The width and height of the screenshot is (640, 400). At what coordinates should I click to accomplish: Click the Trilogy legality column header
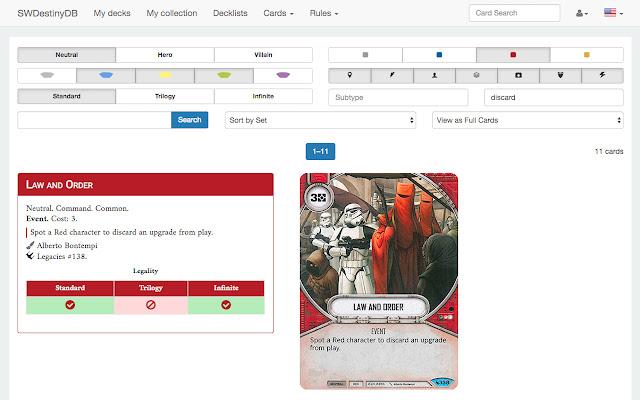(x=151, y=288)
